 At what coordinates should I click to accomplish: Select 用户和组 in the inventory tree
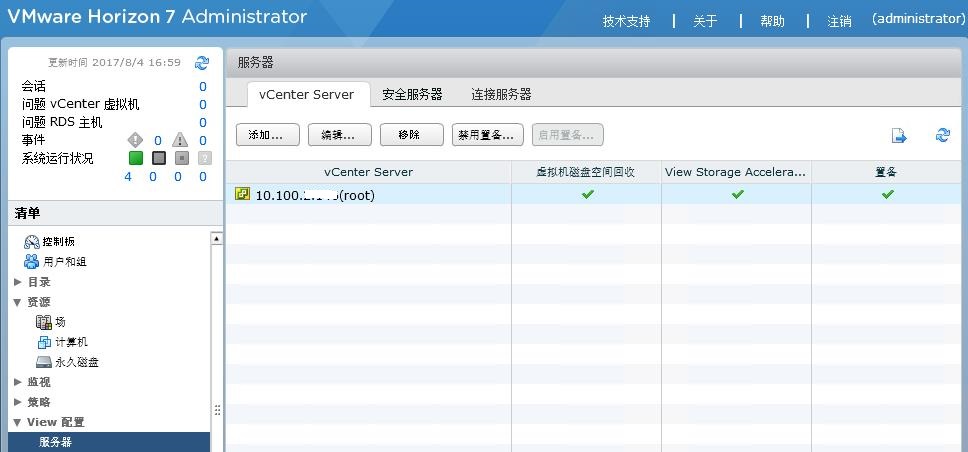(64, 262)
